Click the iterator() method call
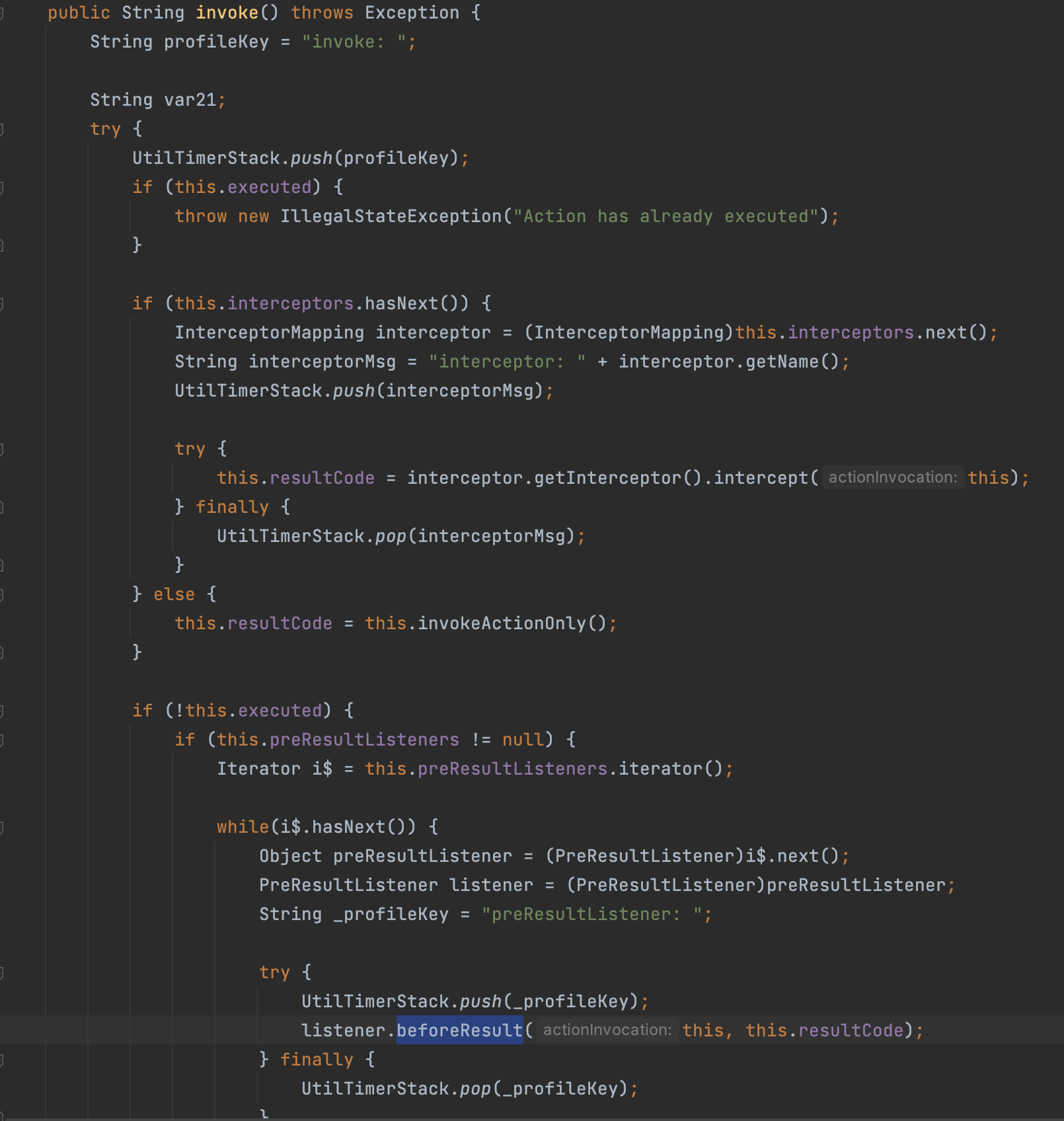 [x=671, y=769]
